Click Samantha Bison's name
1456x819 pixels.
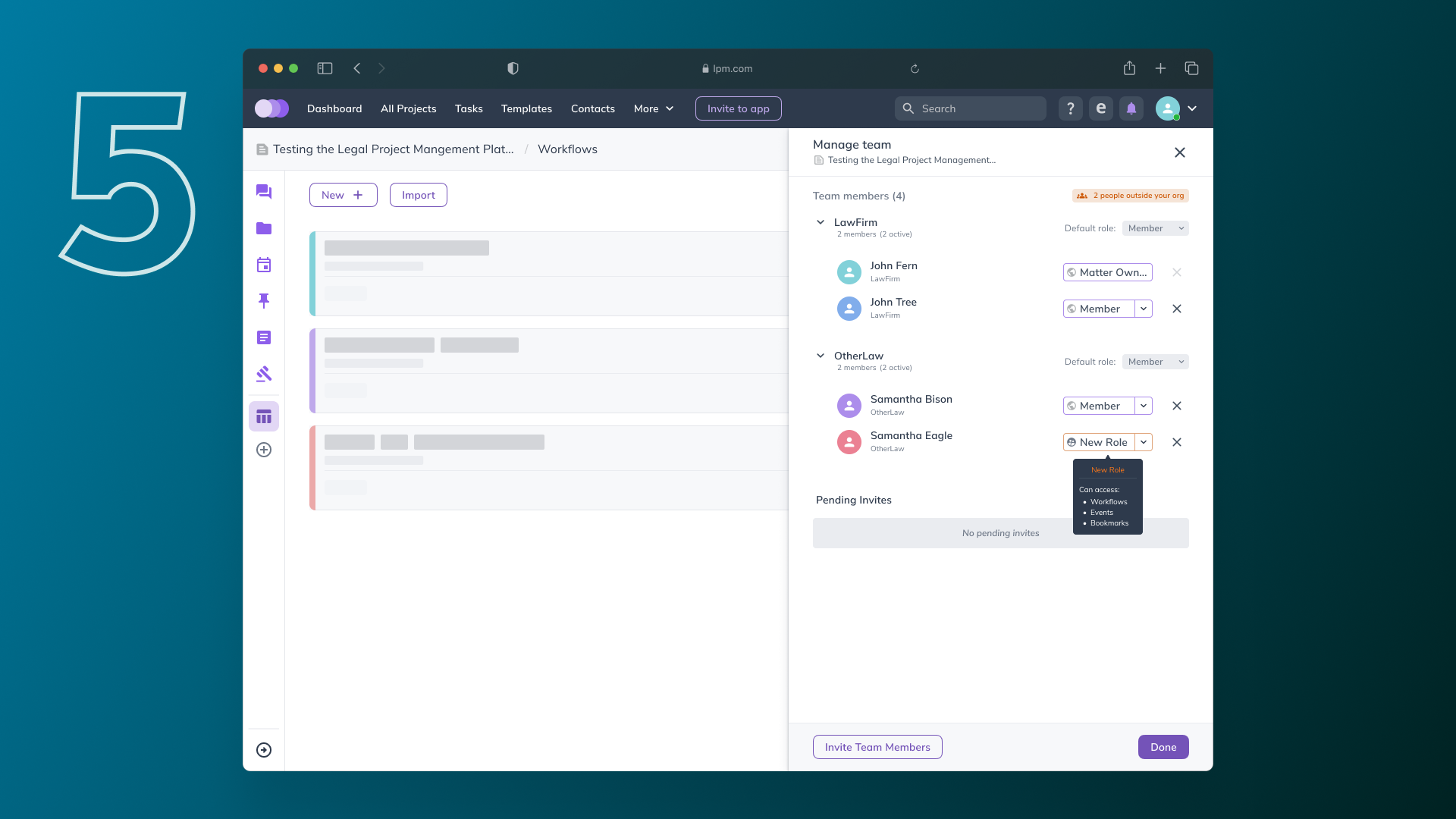pyautogui.click(x=911, y=399)
